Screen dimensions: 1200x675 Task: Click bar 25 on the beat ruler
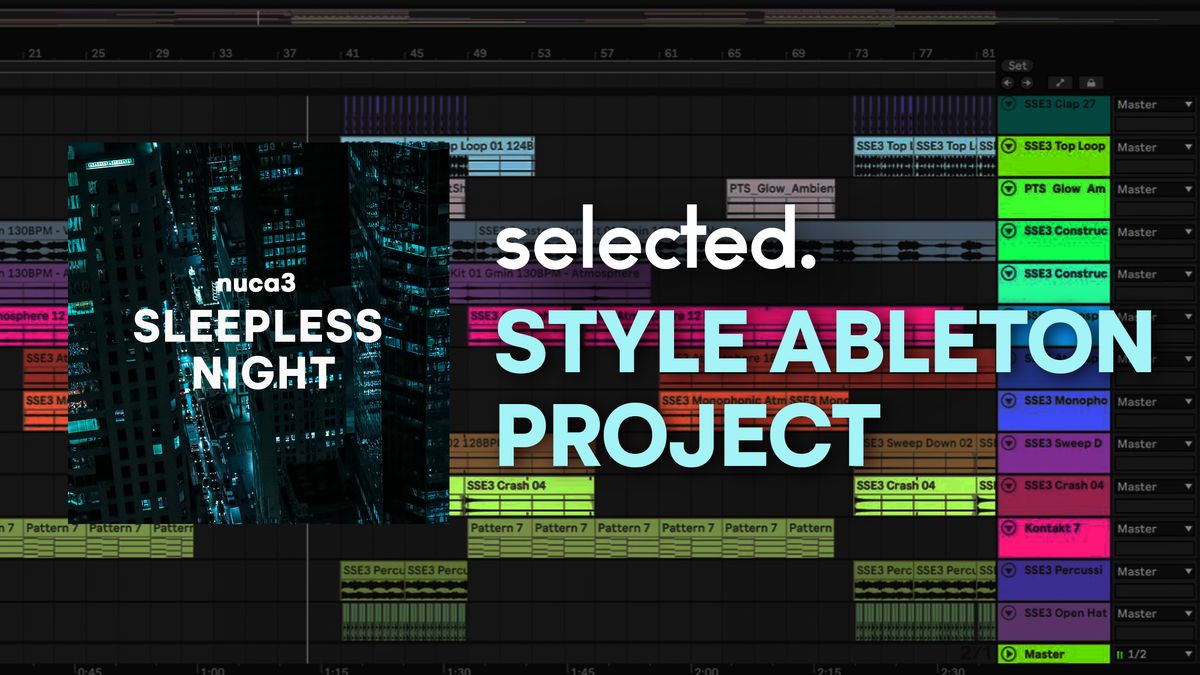98,54
